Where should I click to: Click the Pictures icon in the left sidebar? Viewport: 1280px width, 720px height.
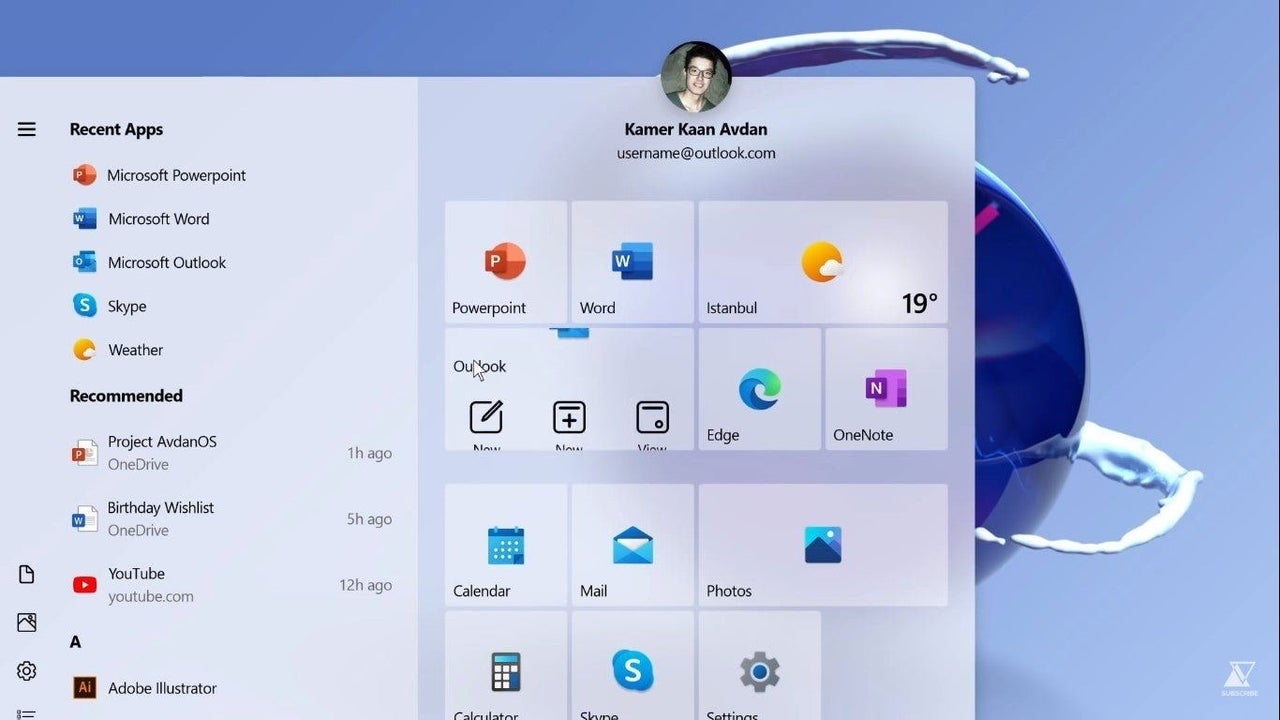coord(27,622)
